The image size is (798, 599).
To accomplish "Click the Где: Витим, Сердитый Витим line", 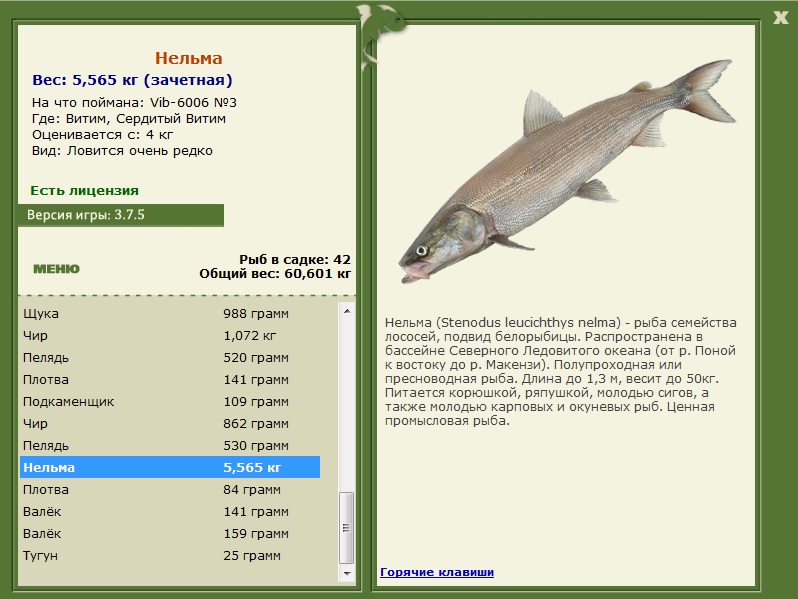I will (x=129, y=119).
